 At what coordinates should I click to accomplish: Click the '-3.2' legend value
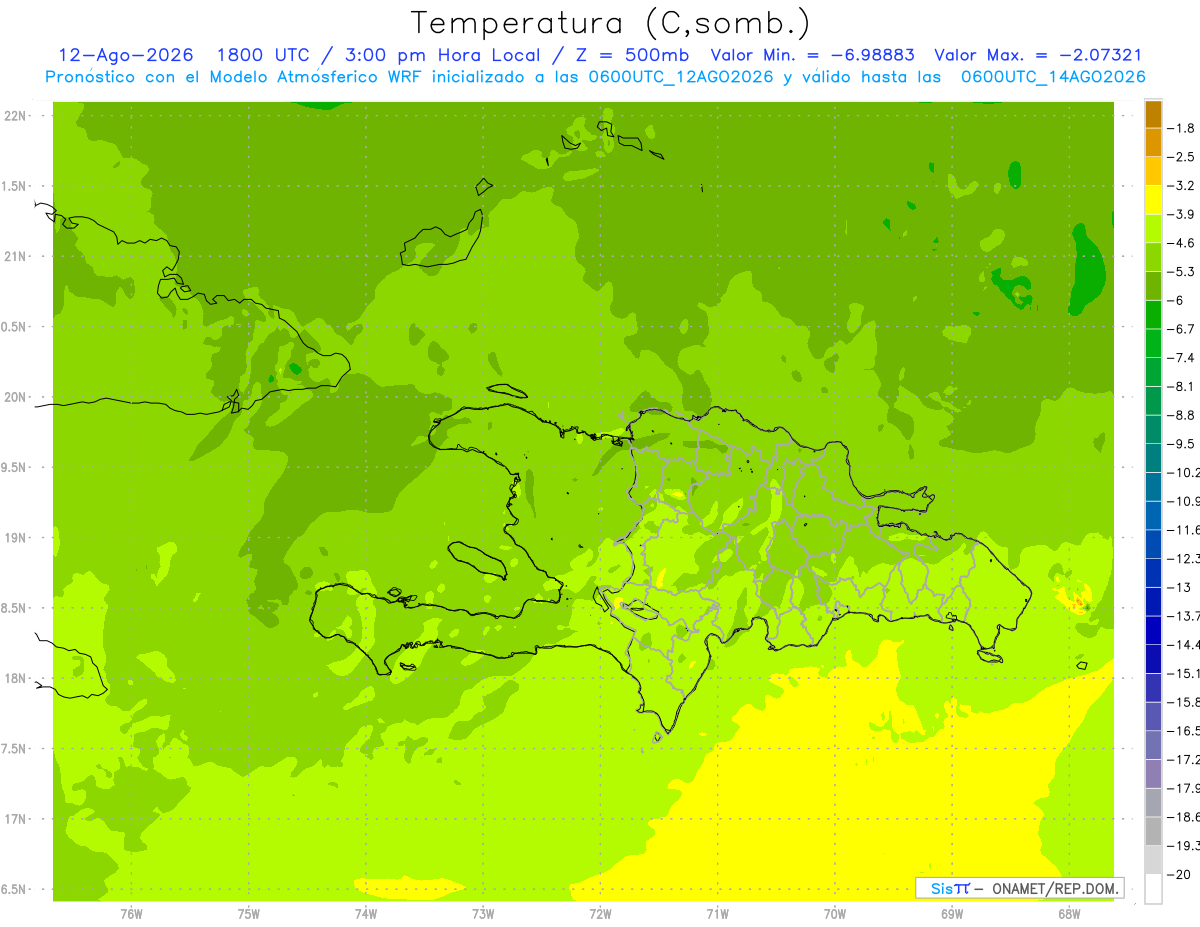click(x=1181, y=186)
